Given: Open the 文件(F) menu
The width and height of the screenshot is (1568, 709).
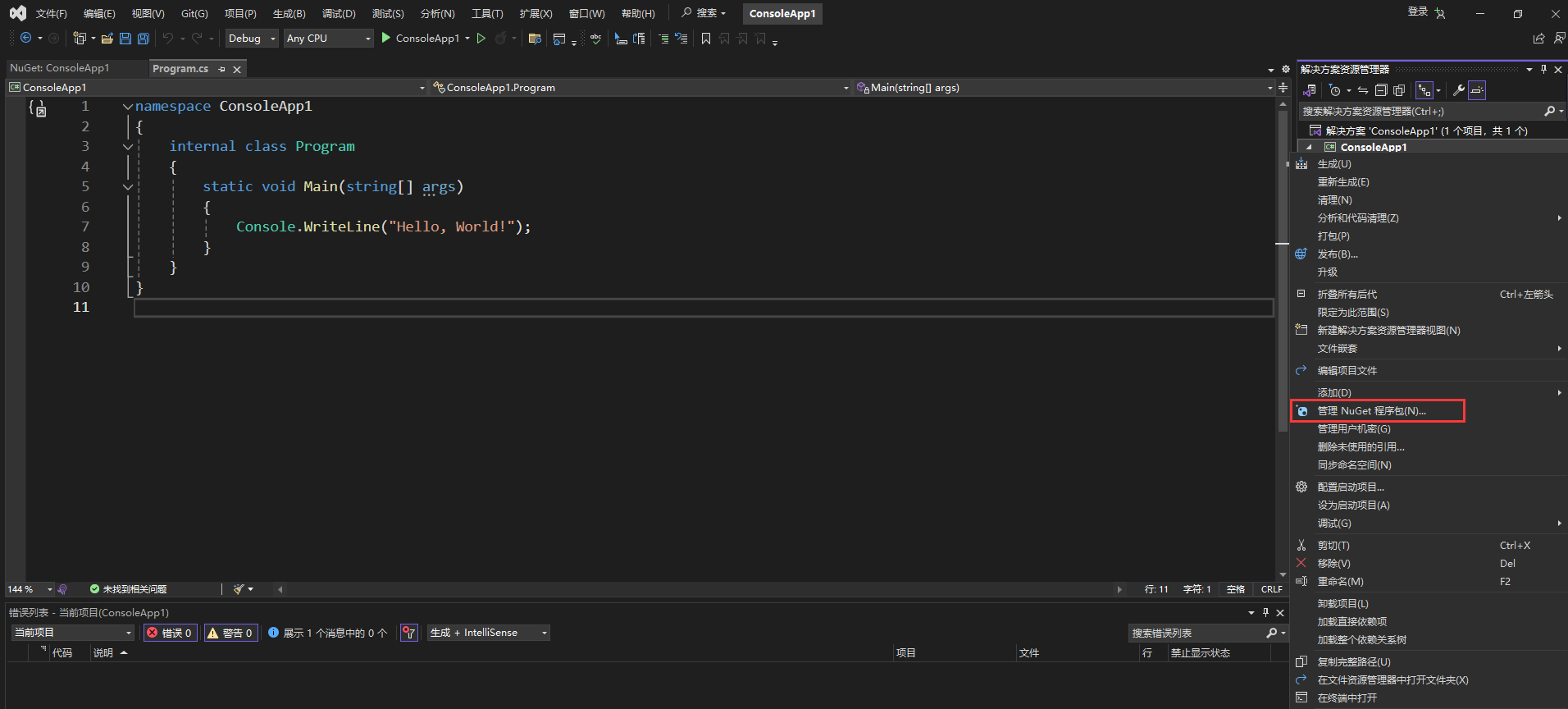Looking at the screenshot, I should coord(51,13).
